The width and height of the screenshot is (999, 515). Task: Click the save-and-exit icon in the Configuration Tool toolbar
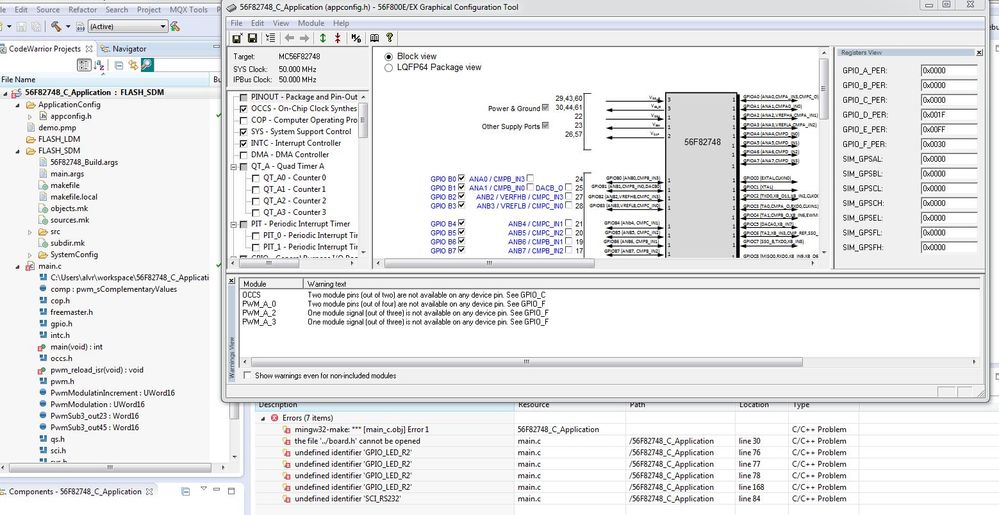[237, 38]
